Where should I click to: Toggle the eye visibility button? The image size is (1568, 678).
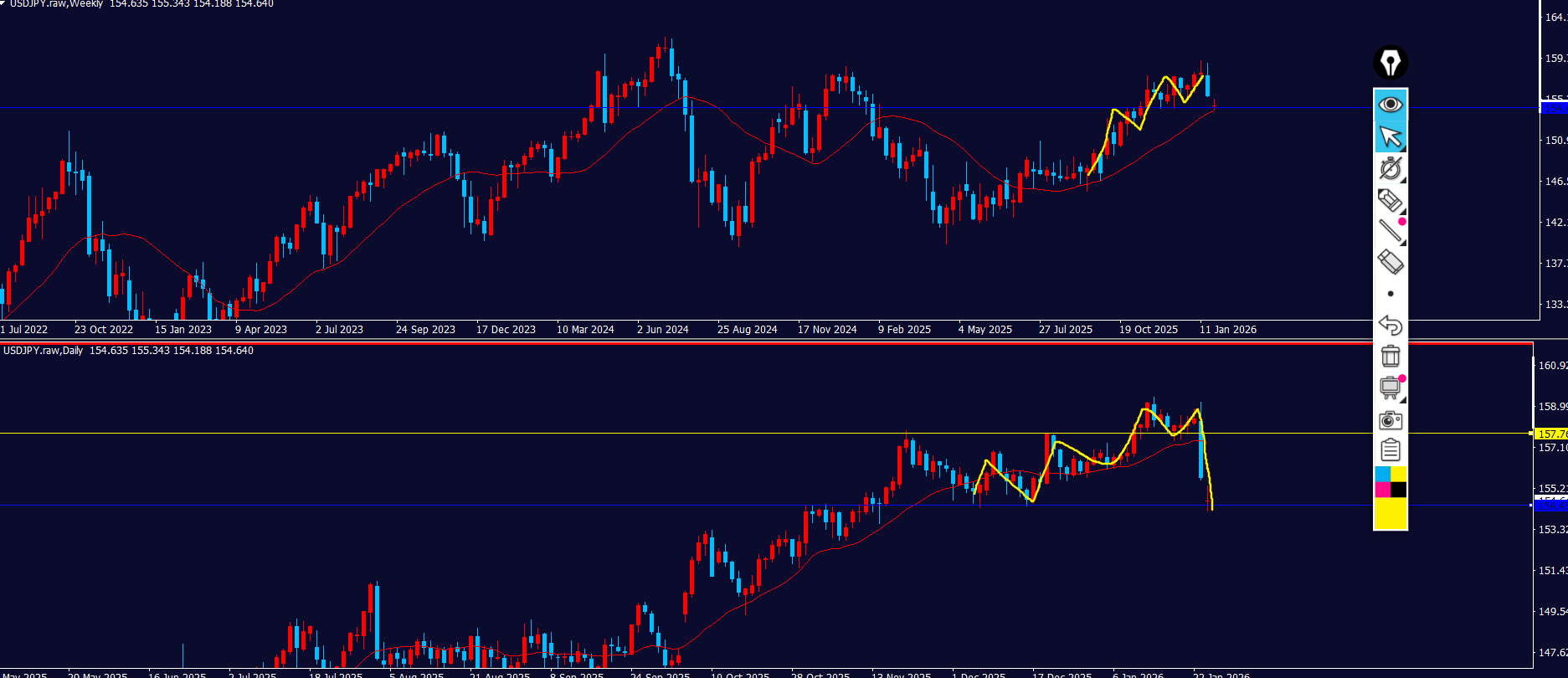[x=1391, y=105]
